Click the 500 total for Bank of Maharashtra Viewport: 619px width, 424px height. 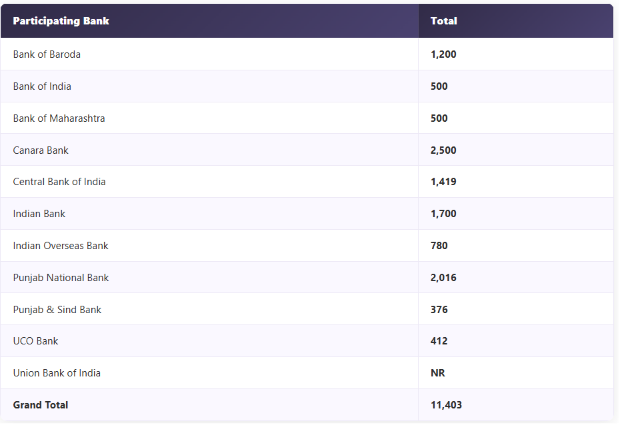[x=439, y=118]
